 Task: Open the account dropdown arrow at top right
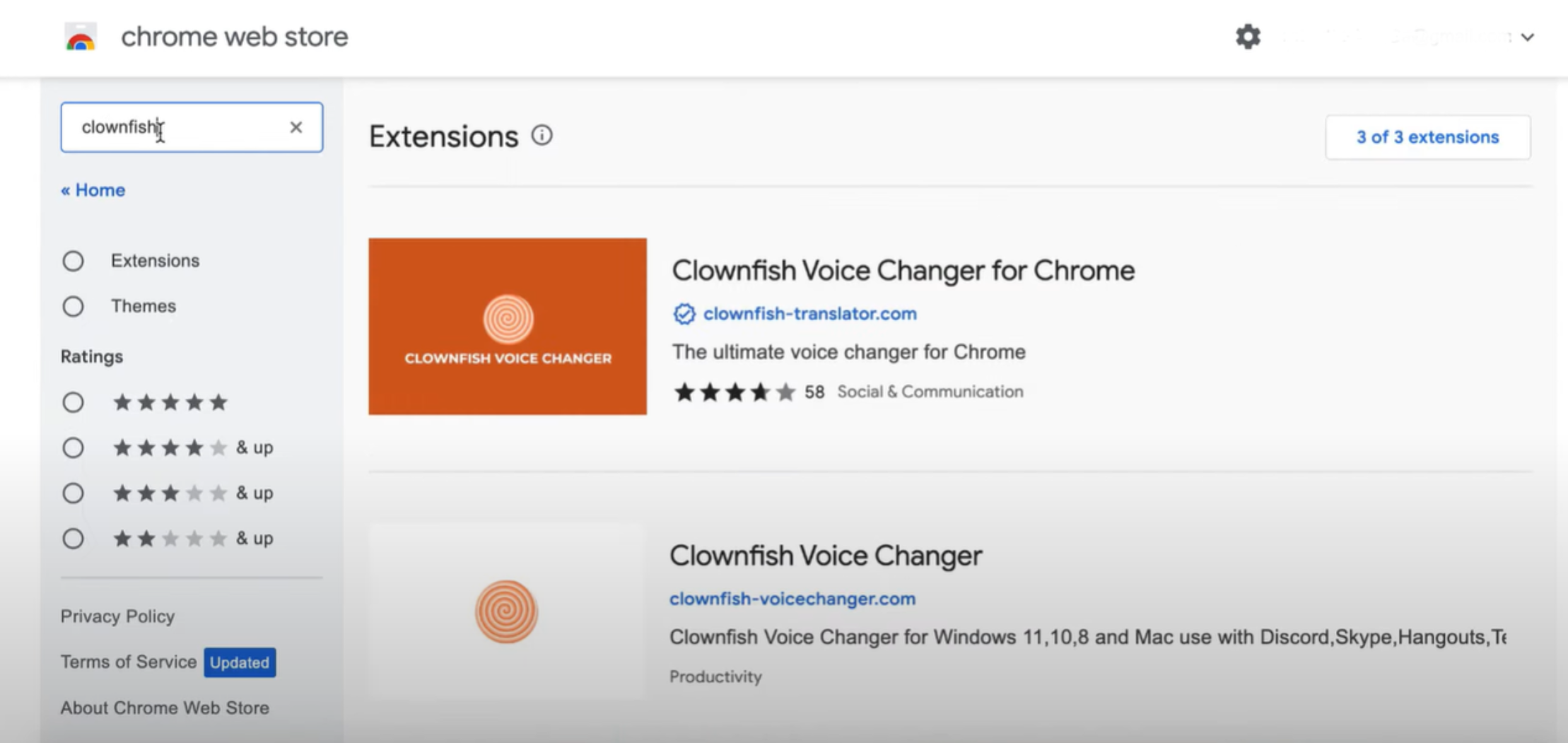1528,36
